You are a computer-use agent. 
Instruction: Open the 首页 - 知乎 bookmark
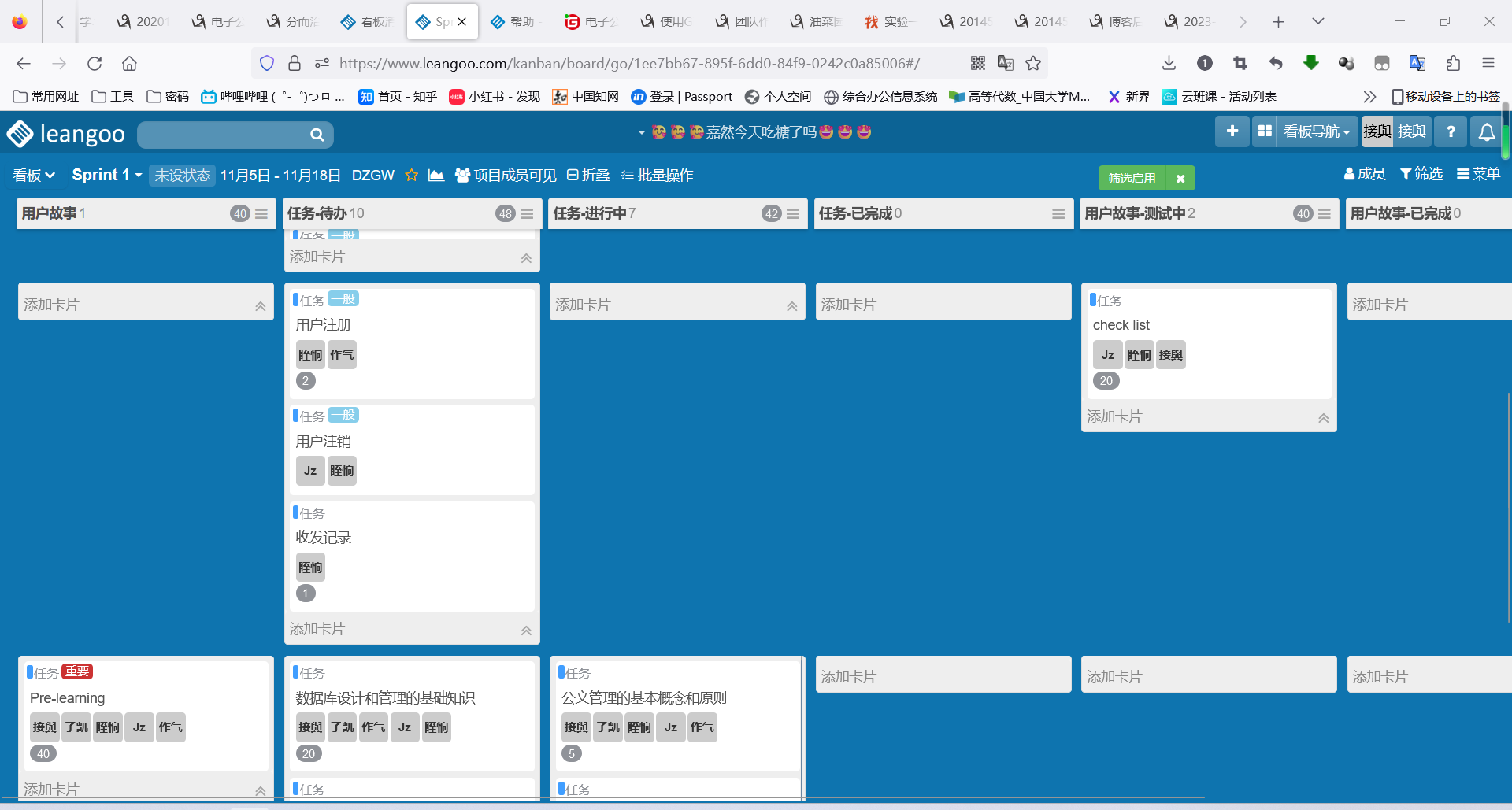click(398, 97)
